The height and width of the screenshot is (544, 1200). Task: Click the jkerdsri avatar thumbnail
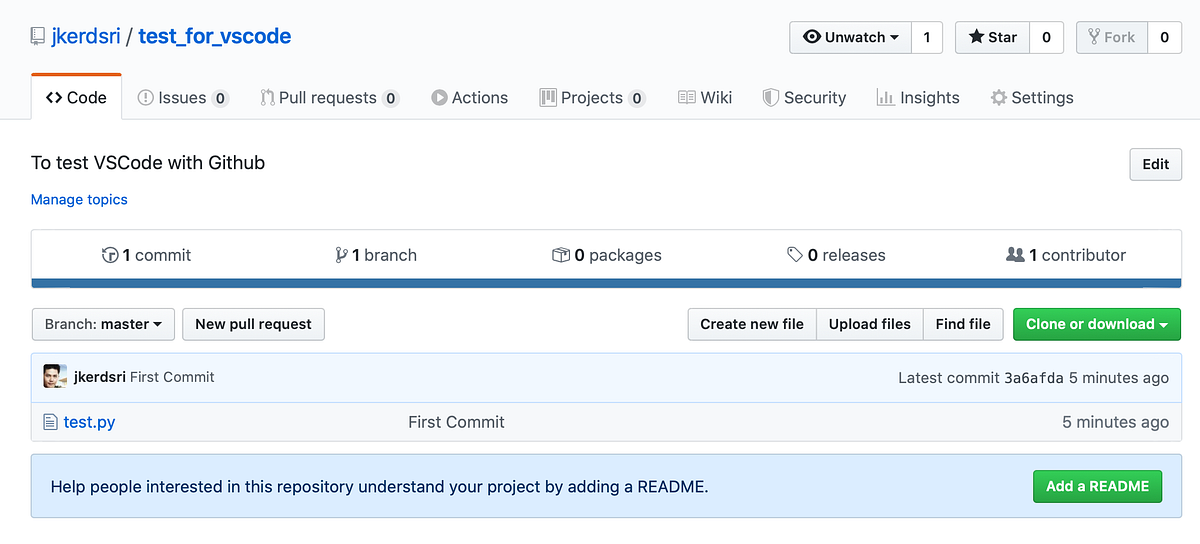pos(54,377)
